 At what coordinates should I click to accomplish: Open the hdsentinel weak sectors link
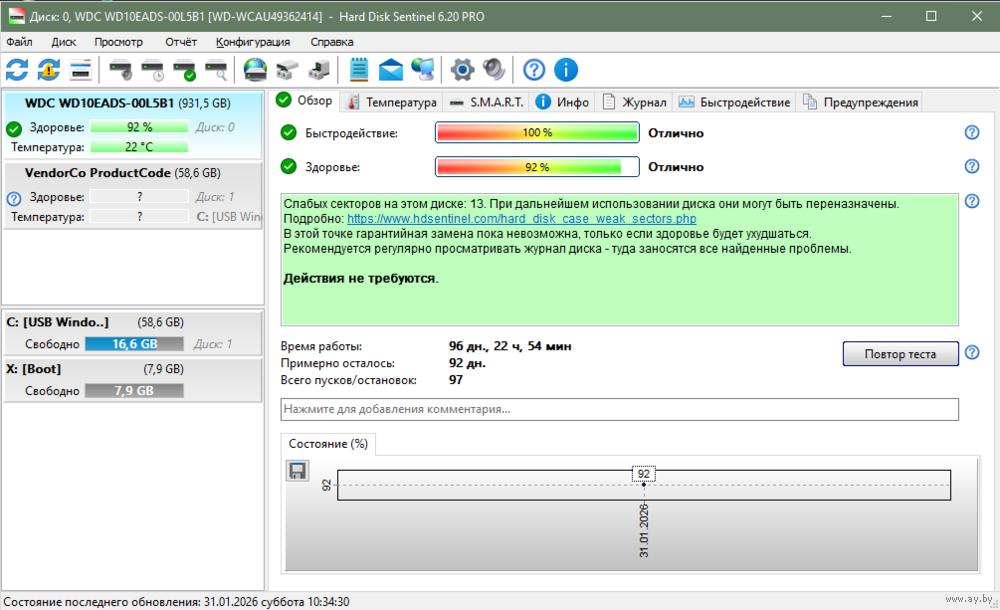pyautogui.click(x=521, y=218)
